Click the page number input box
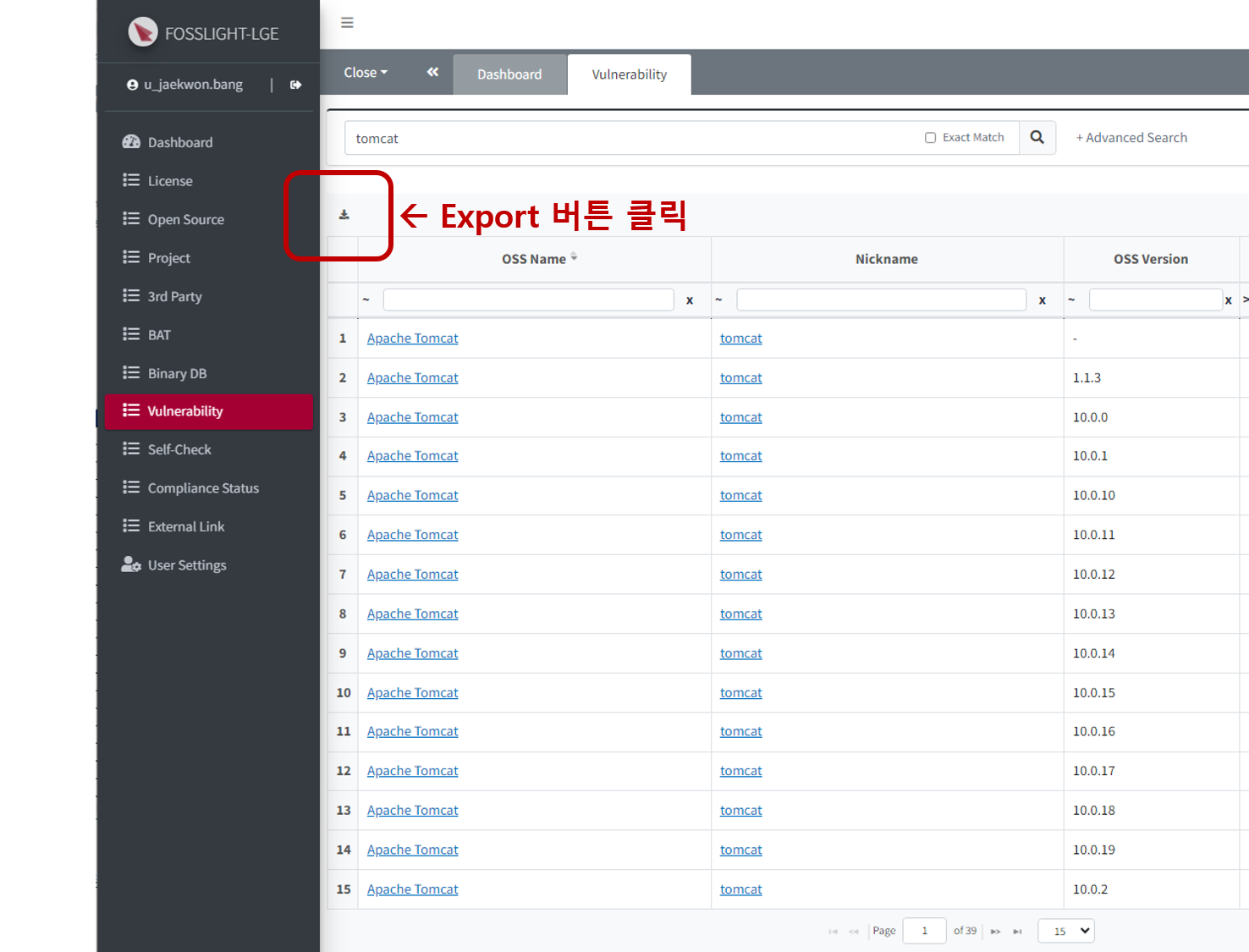 click(x=924, y=931)
